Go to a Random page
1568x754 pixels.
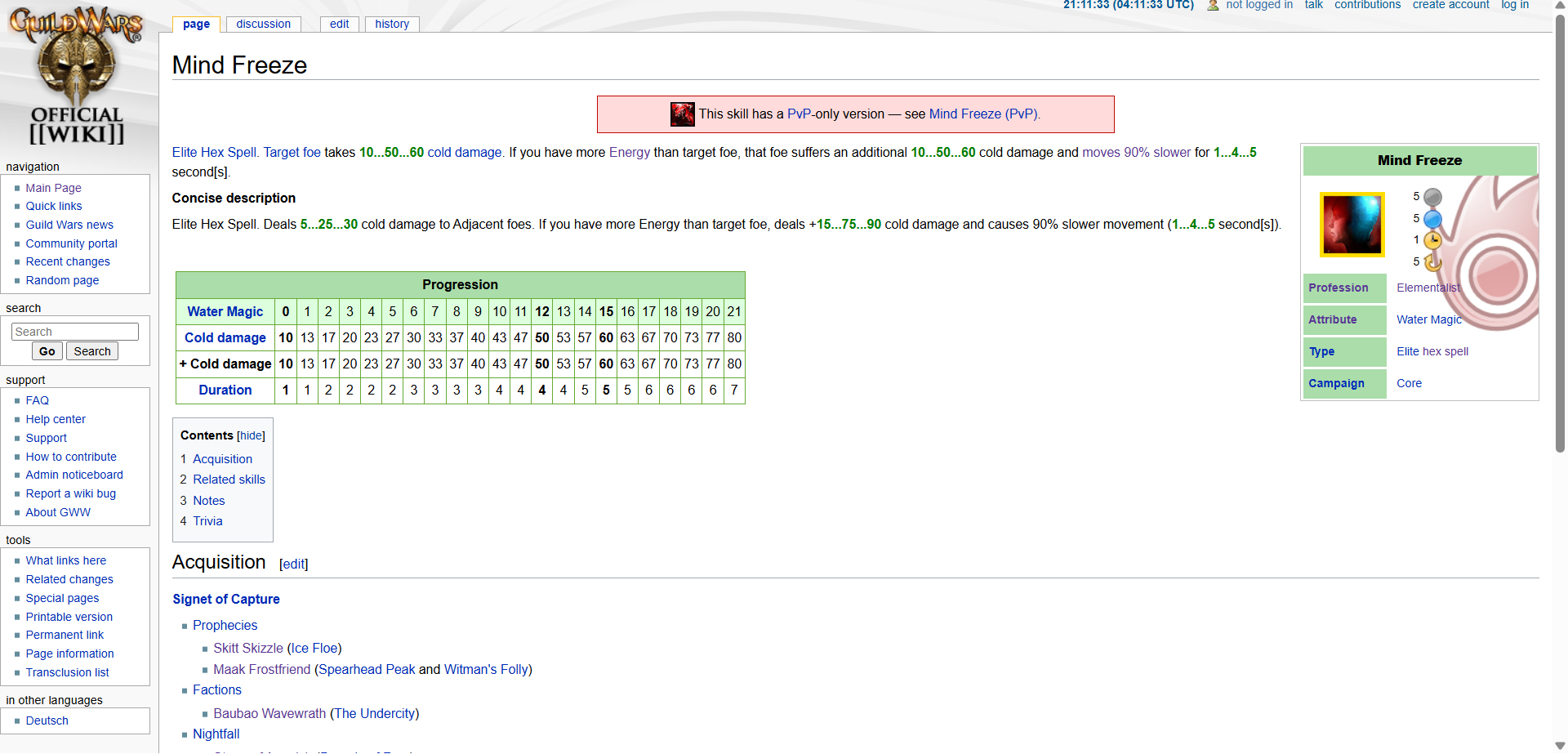[x=62, y=280]
